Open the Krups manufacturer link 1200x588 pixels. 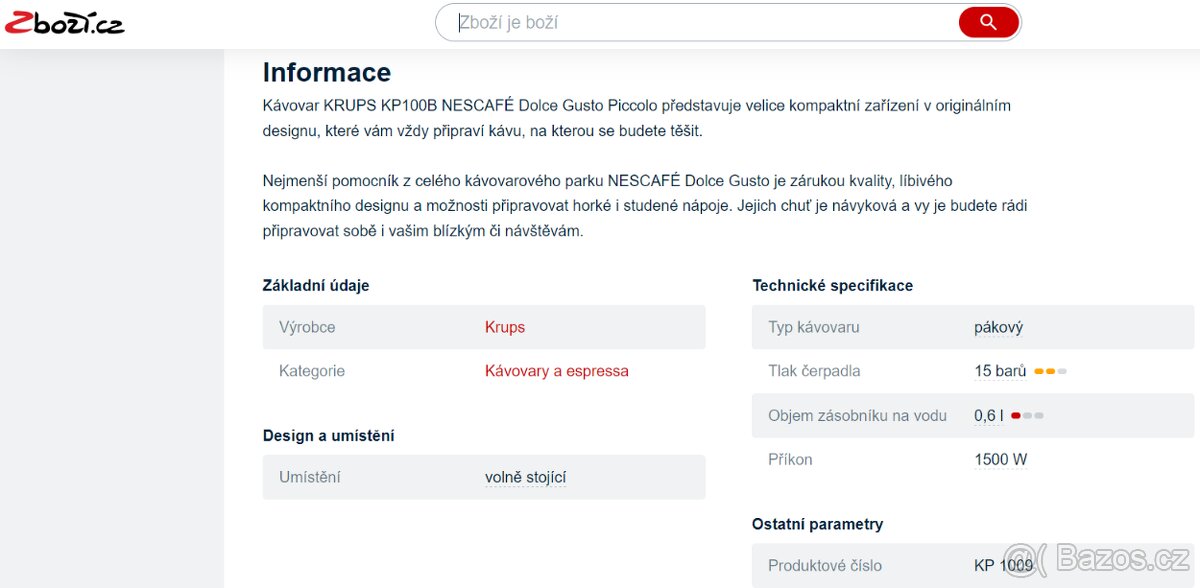505,327
